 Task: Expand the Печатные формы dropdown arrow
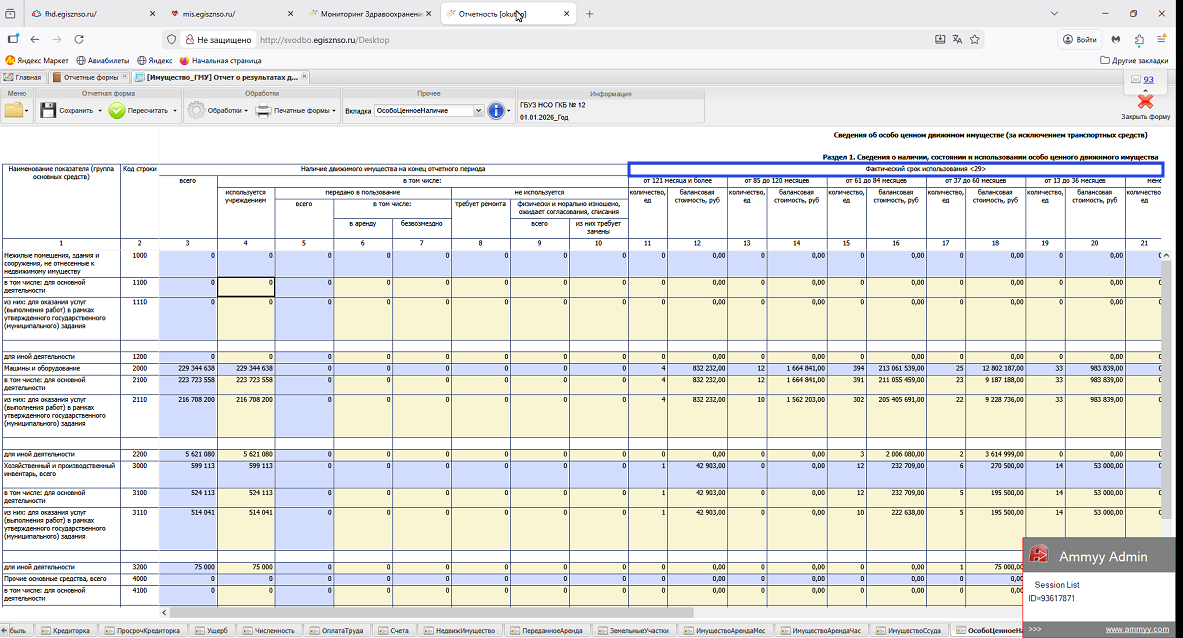[x=334, y=111]
